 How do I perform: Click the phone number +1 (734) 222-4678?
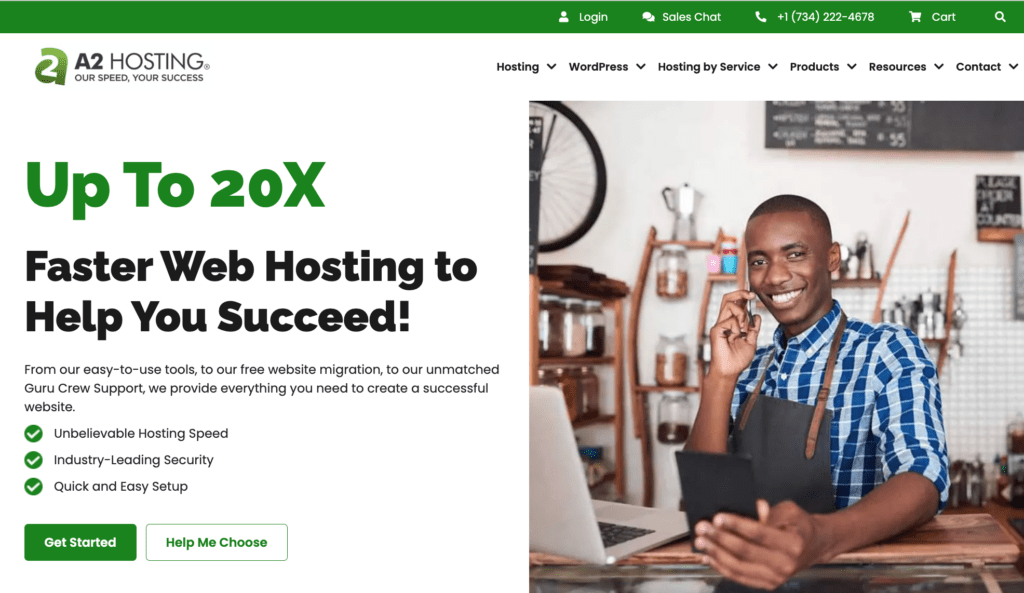(x=825, y=17)
